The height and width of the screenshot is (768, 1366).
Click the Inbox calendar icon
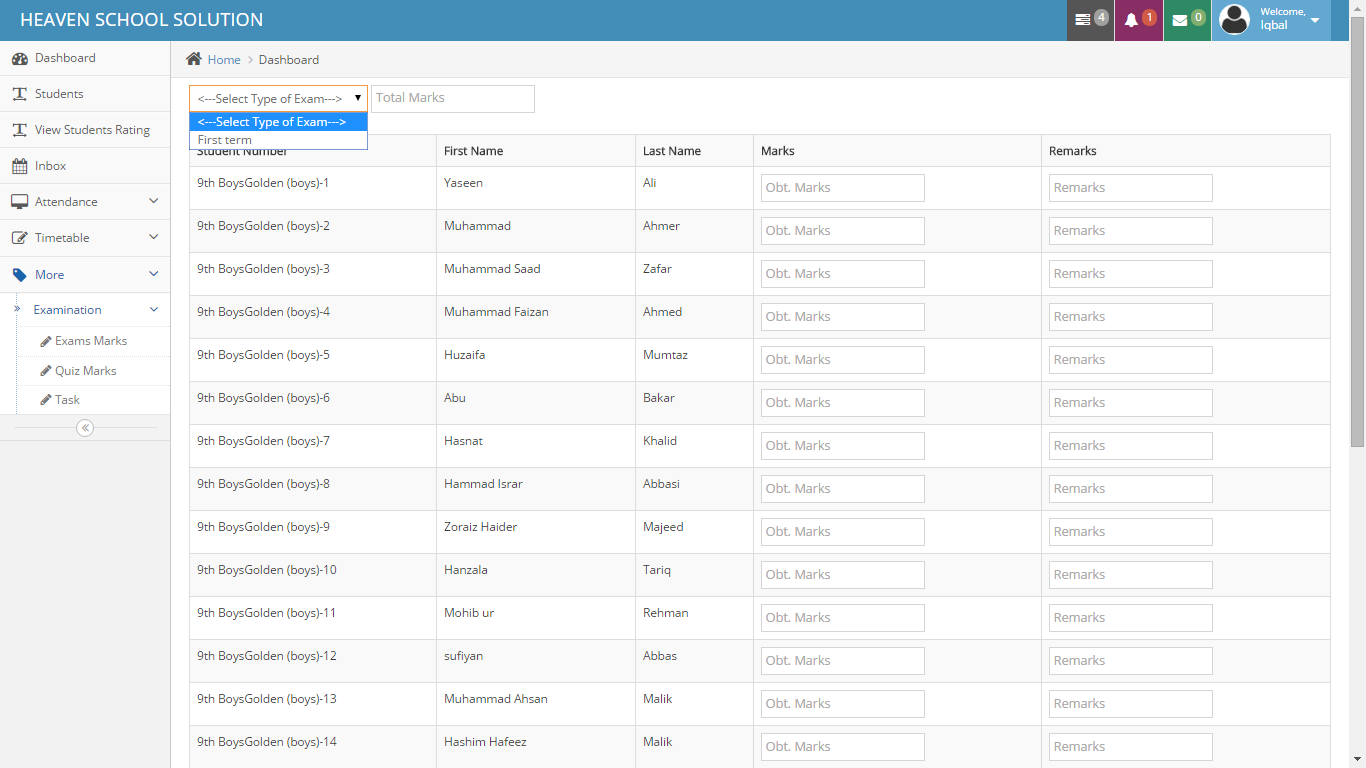click(19, 166)
